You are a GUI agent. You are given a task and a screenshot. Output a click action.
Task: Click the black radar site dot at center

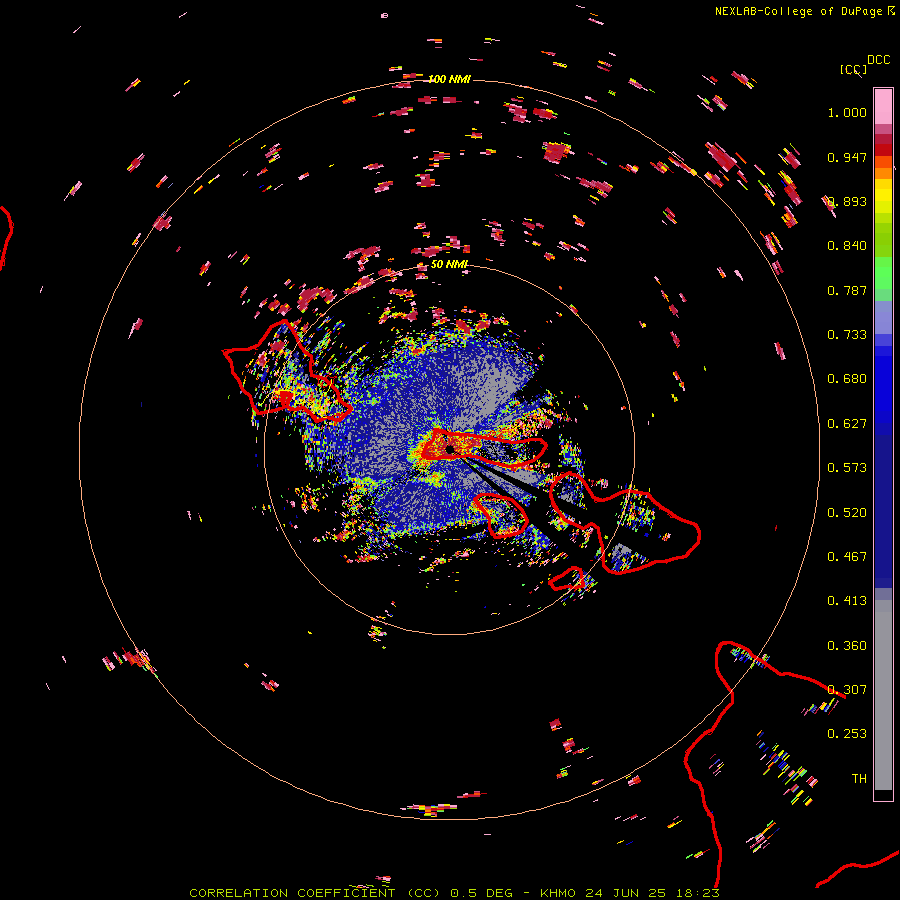(x=450, y=449)
